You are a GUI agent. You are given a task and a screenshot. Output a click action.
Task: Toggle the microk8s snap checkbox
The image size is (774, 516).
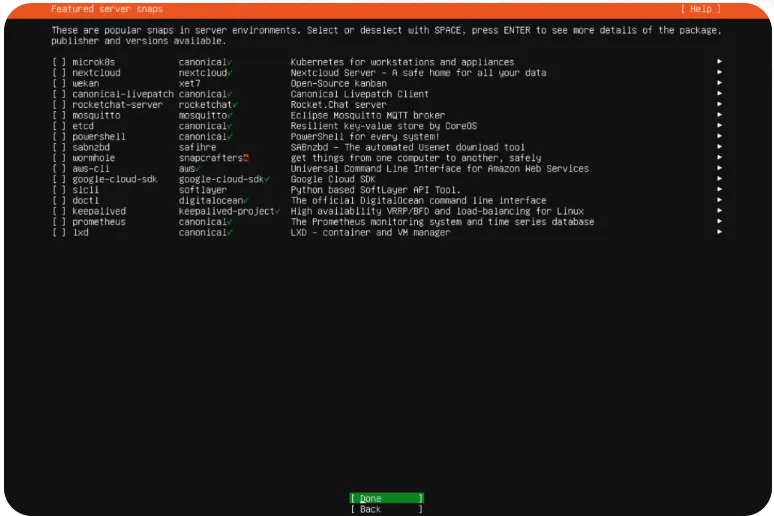59,62
